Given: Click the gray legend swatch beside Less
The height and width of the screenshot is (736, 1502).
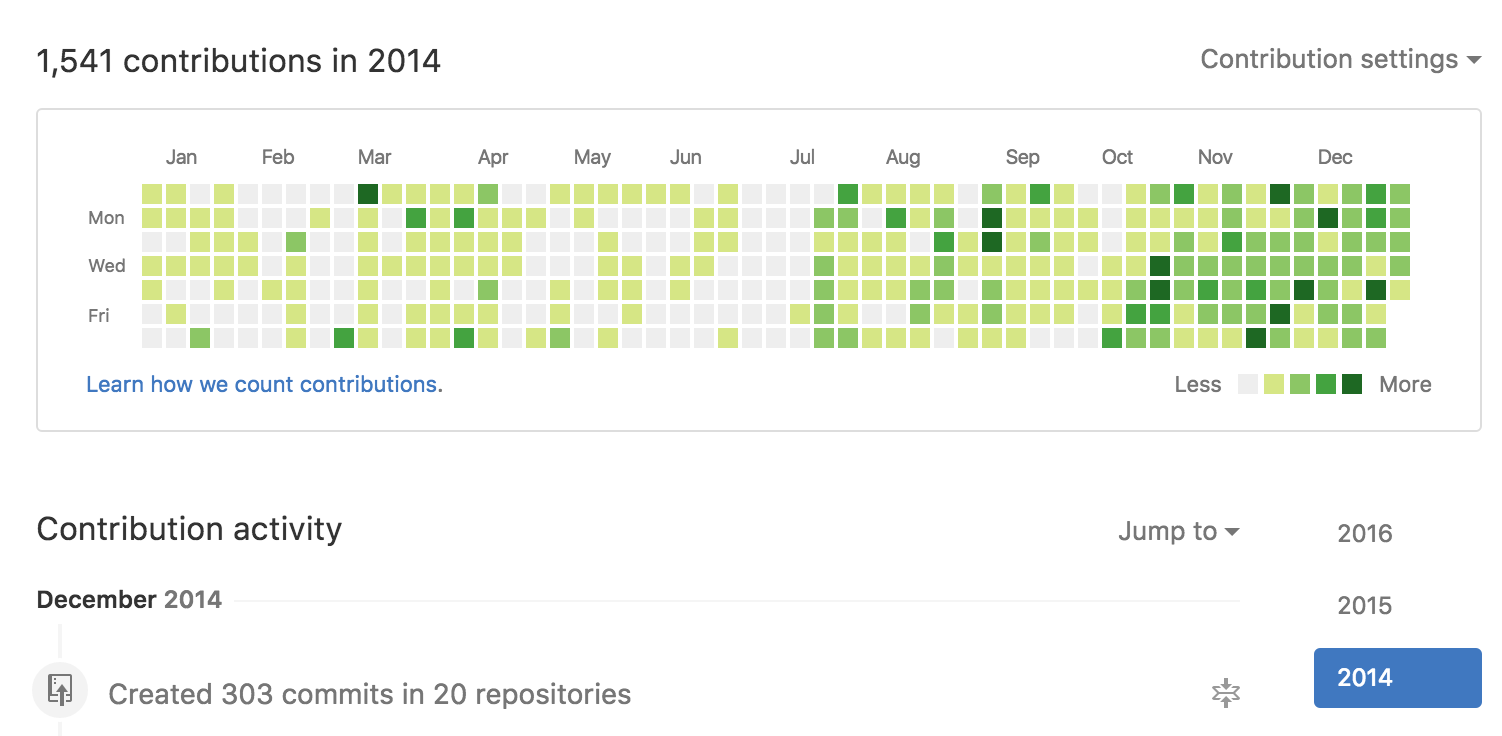Looking at the screenshot, I should click(x=1247, y=385).
